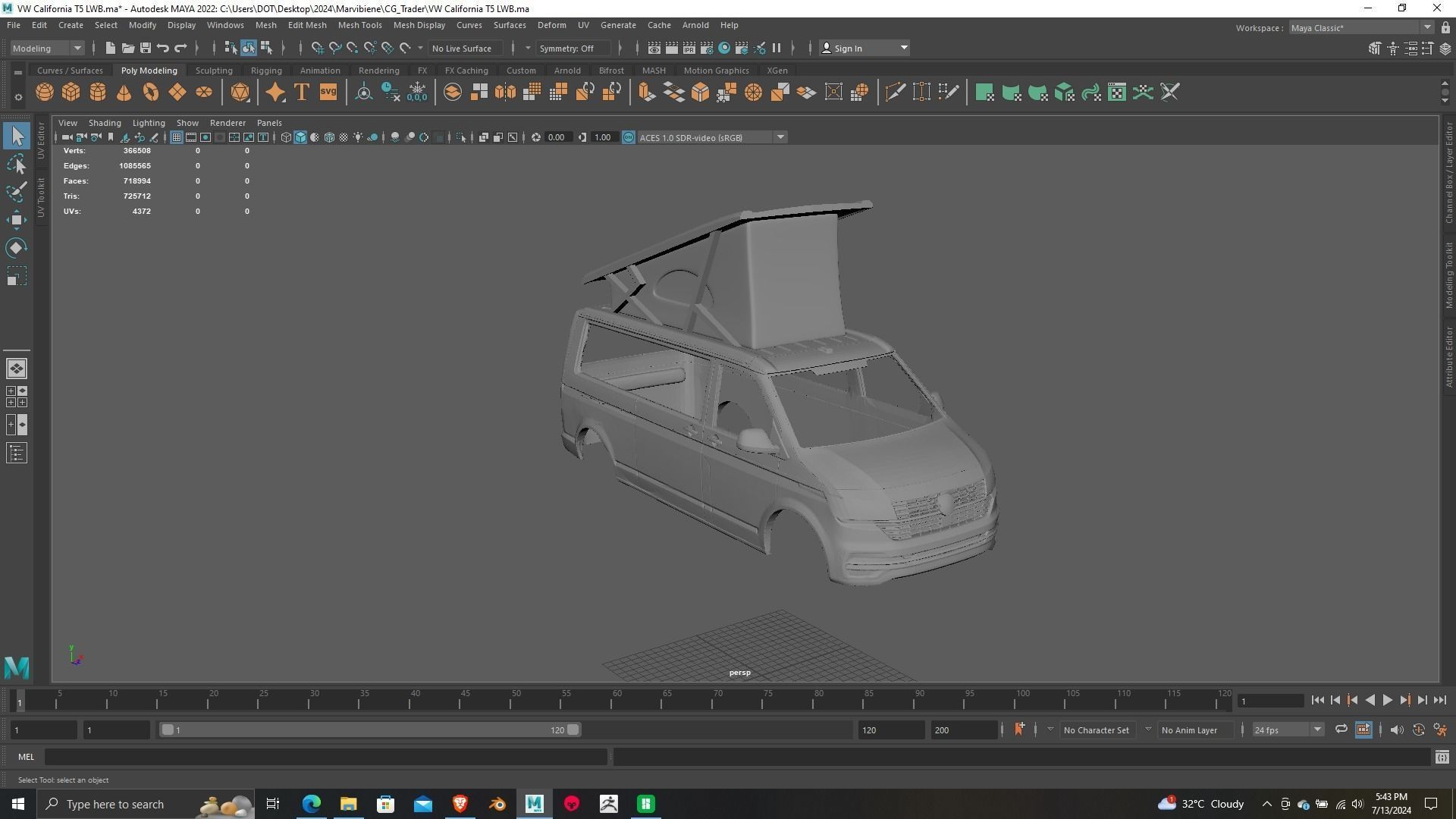Open the Edit Mesh menu
Screen dimensions: 1456x819
pos(307,25)
